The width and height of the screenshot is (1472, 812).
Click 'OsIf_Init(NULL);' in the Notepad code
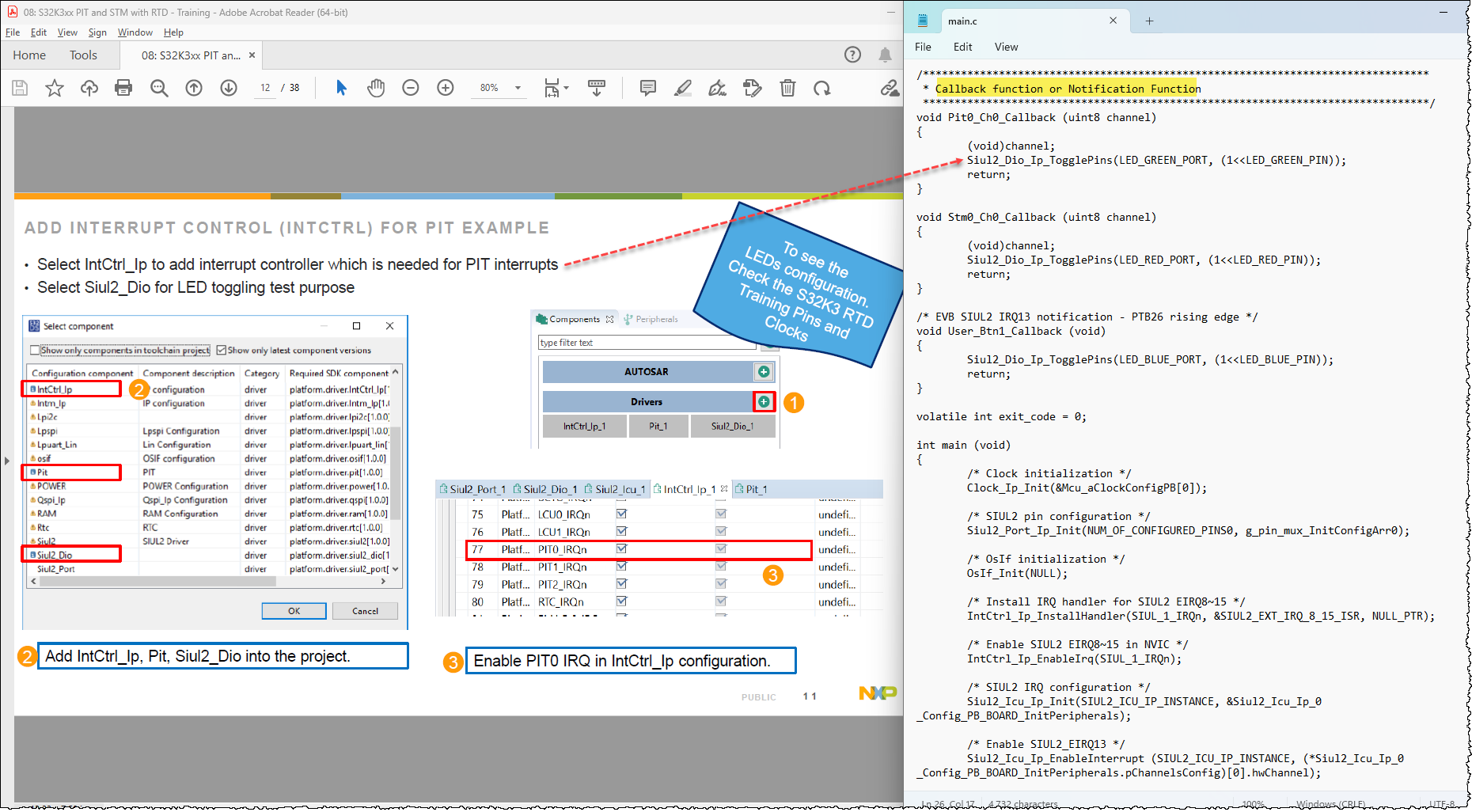(x=1017, y=573)
